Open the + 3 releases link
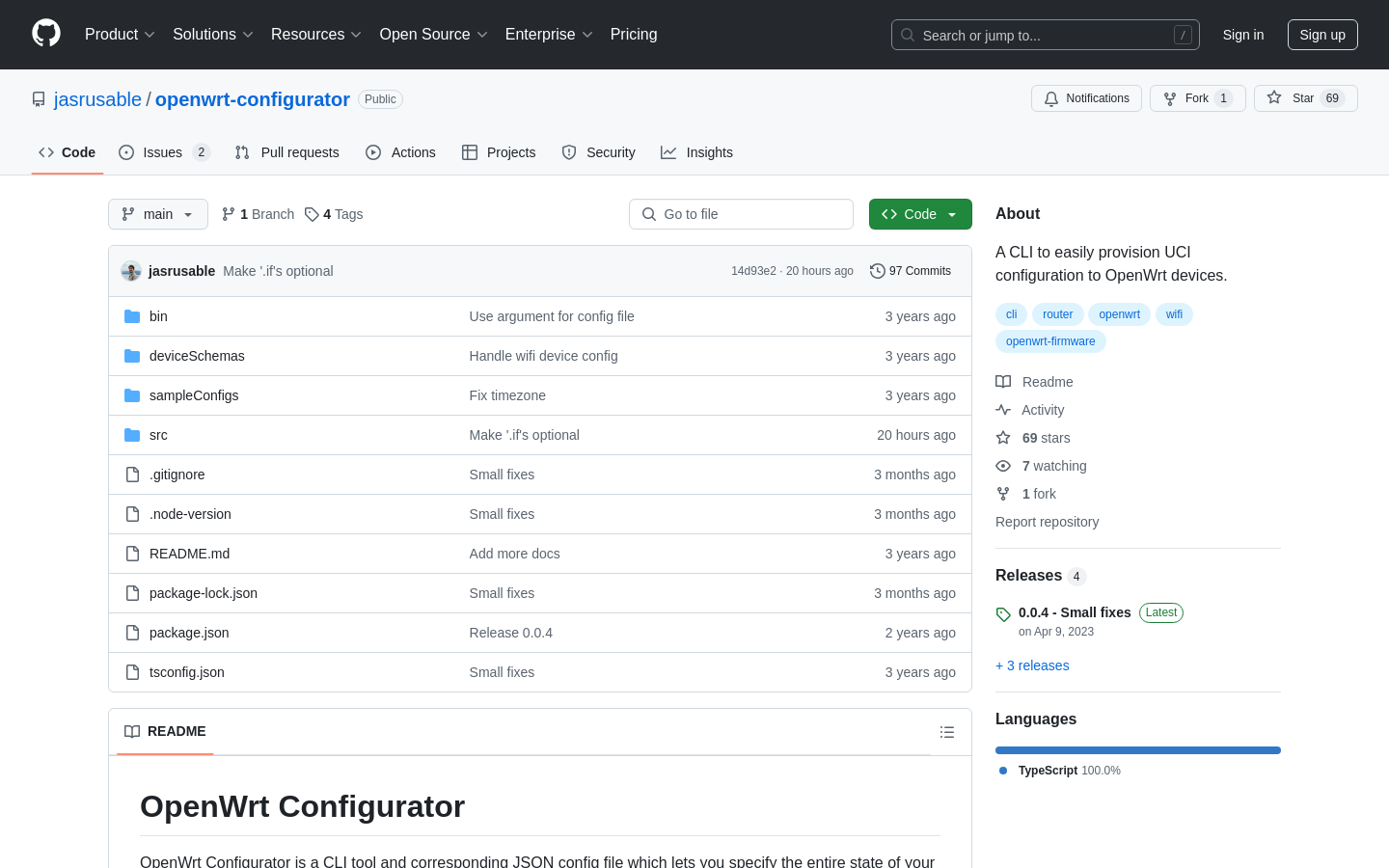Image resolution: width=1389 pixels, height=868 pixels. click(1032, 665)
